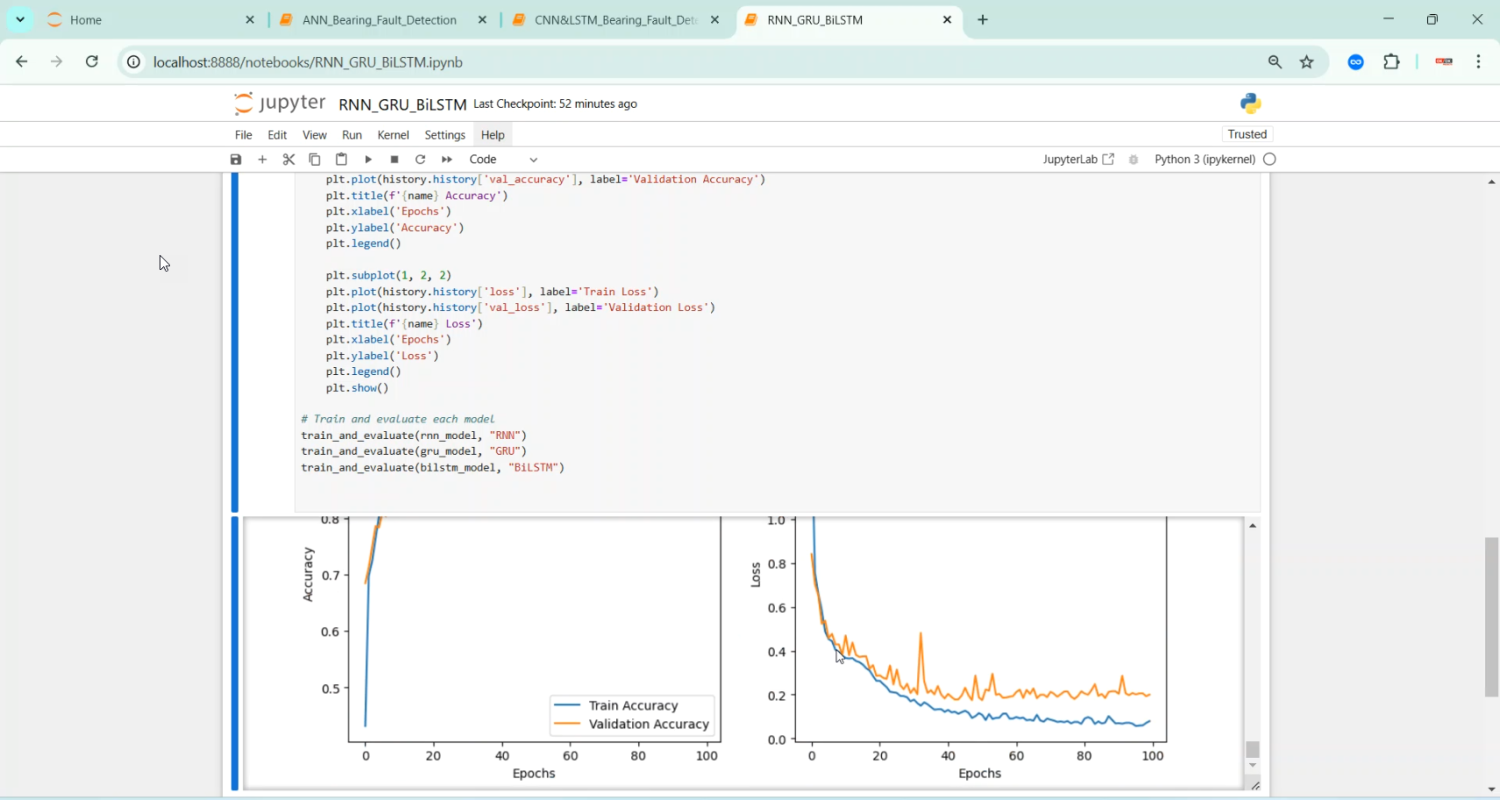Viewport: 1500px width, 800px height.
Task: Click the localhost address bar URL
Action: coord(308,62)
